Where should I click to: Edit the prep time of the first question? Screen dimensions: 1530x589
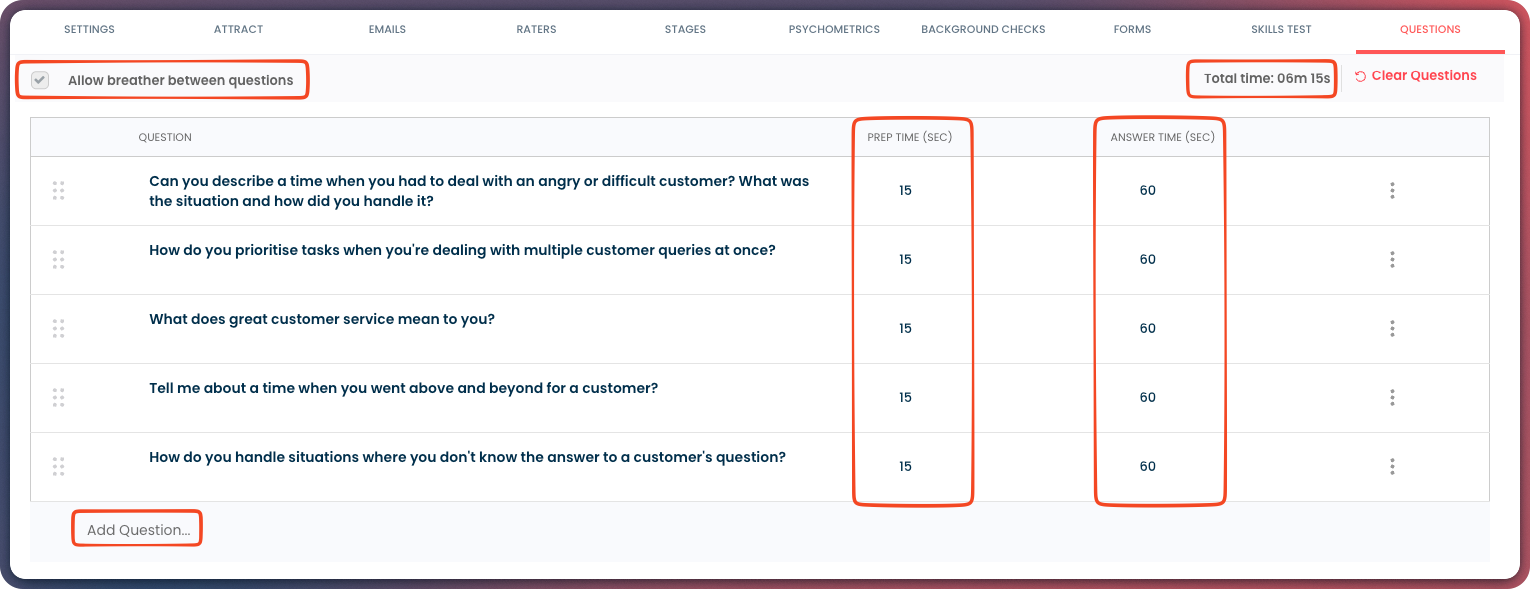point(905,190)
